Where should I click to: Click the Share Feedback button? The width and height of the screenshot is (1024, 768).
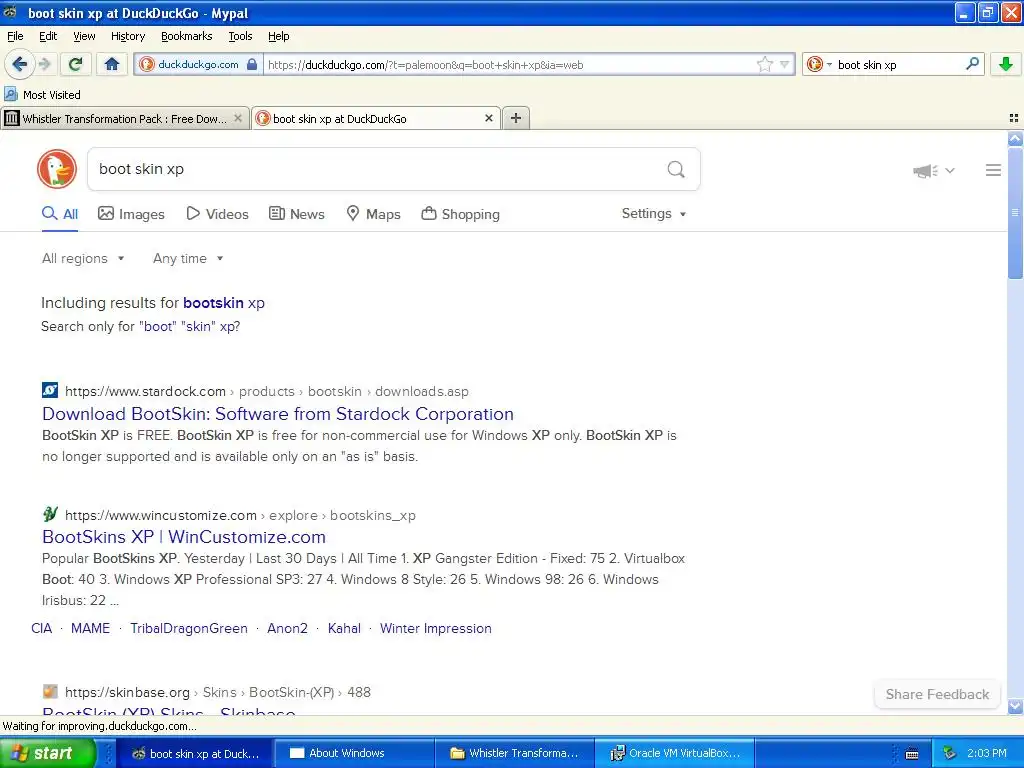pyautogui.click(x=937, y=694)
